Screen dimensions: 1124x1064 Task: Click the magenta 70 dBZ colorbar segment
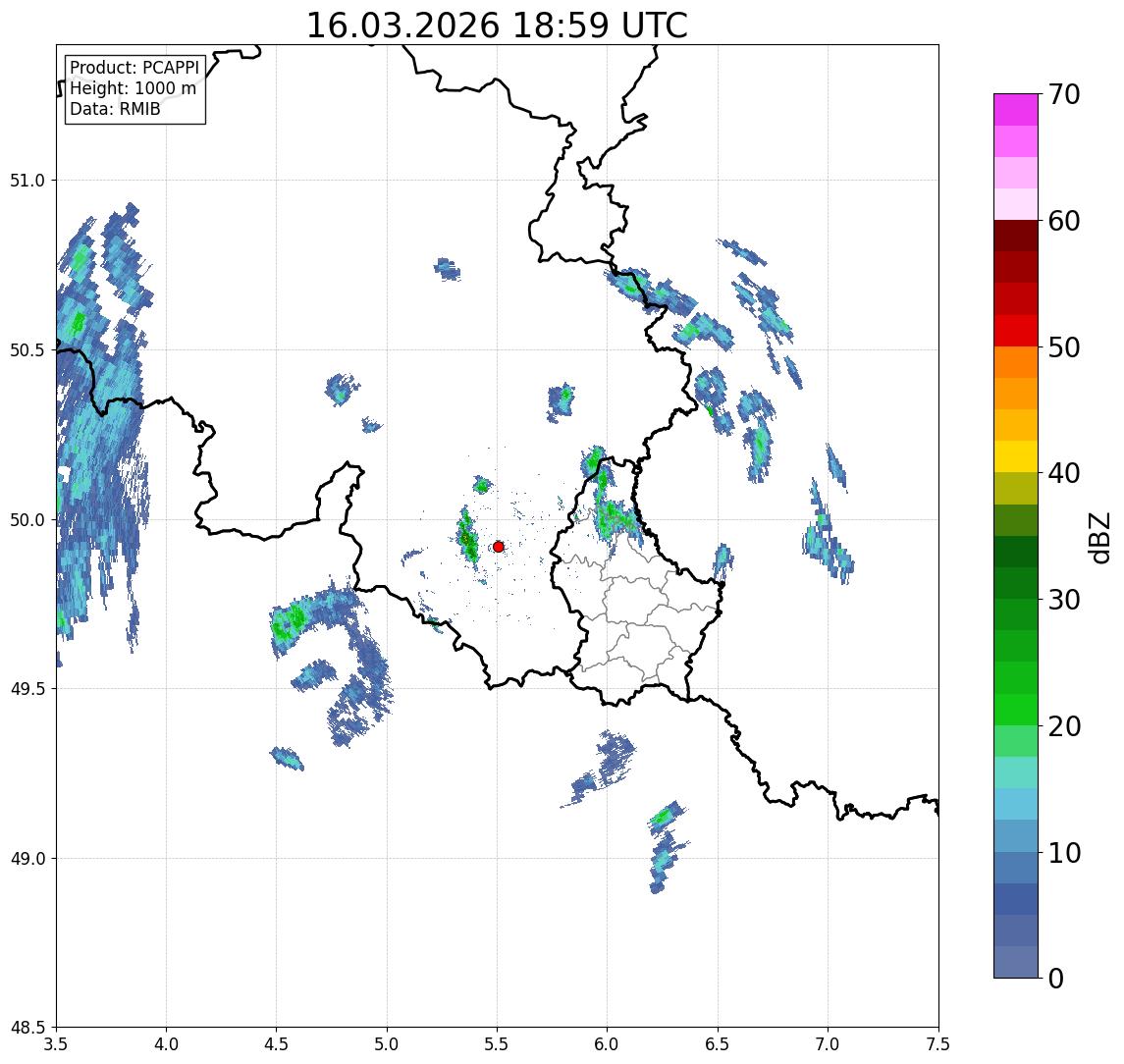1016,110
